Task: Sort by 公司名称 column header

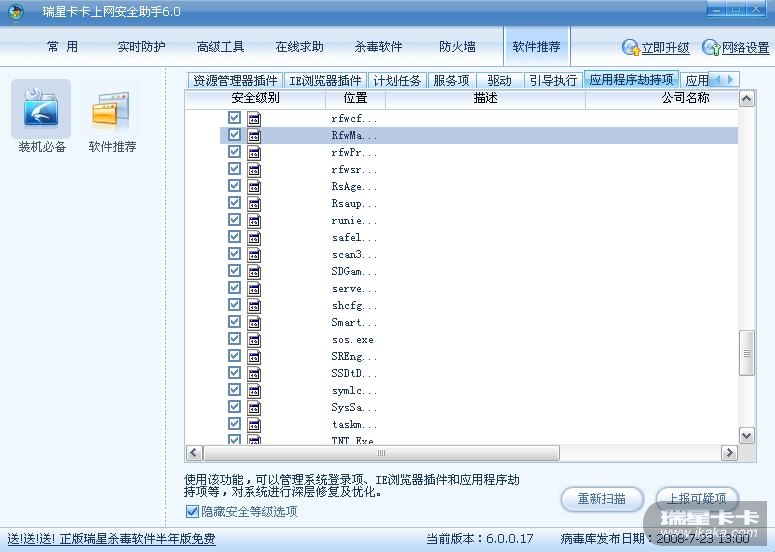Action: tap(662, 98)
